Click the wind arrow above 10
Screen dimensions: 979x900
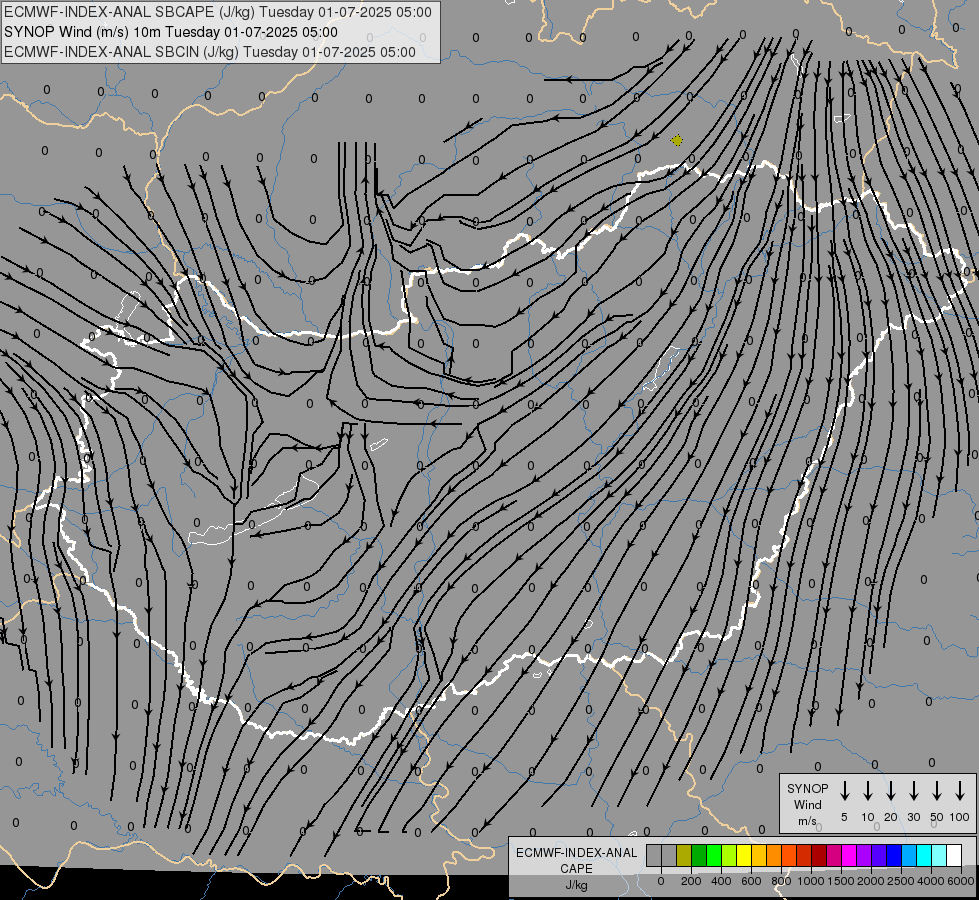point(868,791)
